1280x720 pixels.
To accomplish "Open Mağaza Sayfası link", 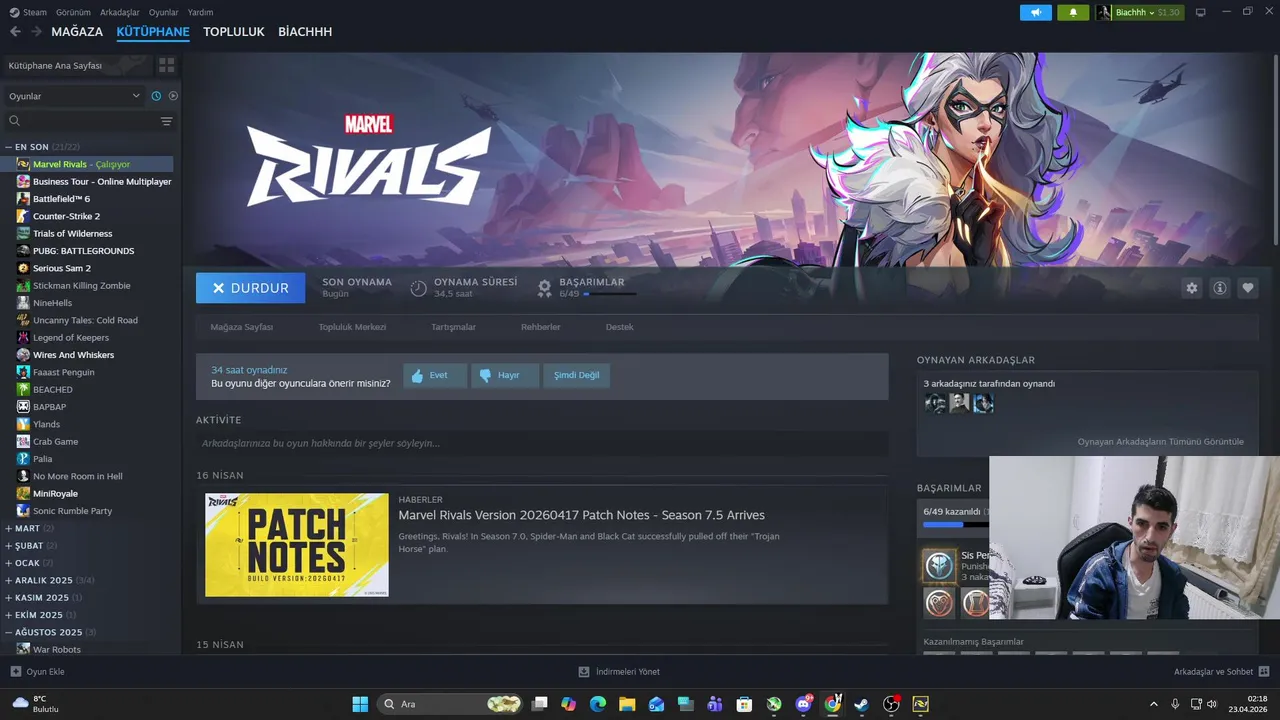I will pyautogui.click(x=242, y=327).
